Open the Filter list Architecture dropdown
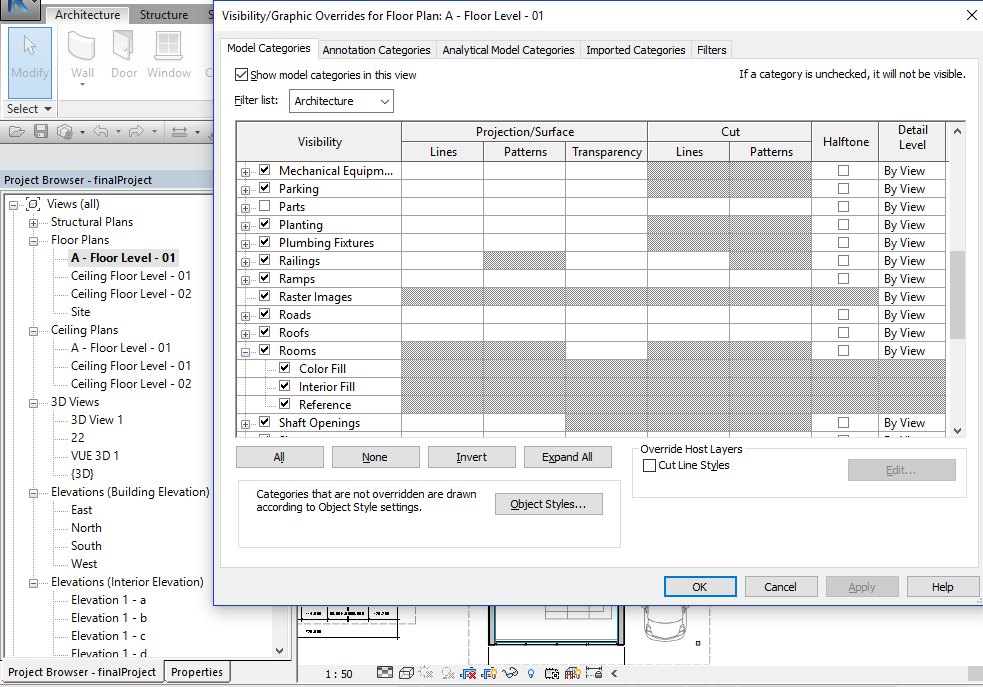The height and width of the screenshot is (687, 983). [341, 101]
